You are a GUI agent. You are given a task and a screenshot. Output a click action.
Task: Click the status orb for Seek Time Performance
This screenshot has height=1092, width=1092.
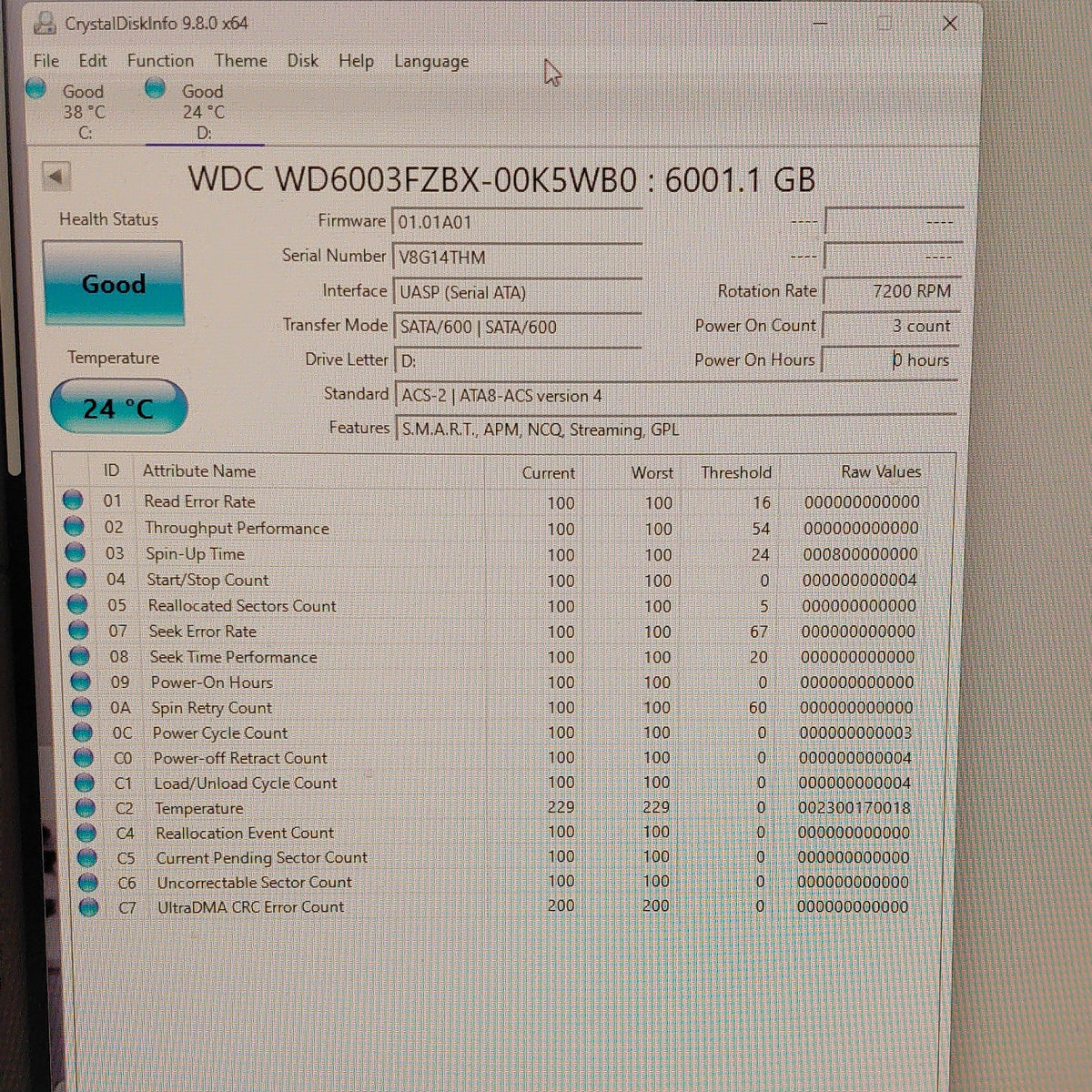point(79,655)
